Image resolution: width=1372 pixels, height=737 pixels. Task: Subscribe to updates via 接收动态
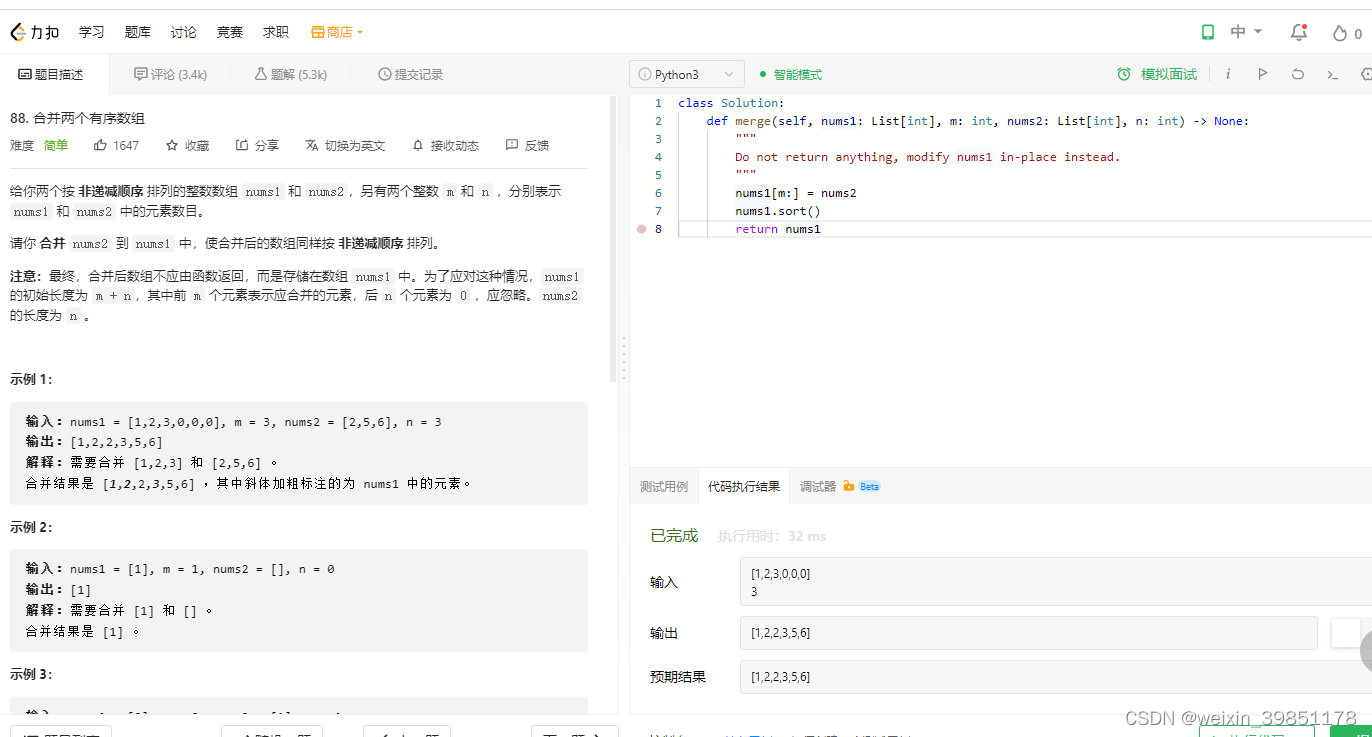(x=445, y=145)
